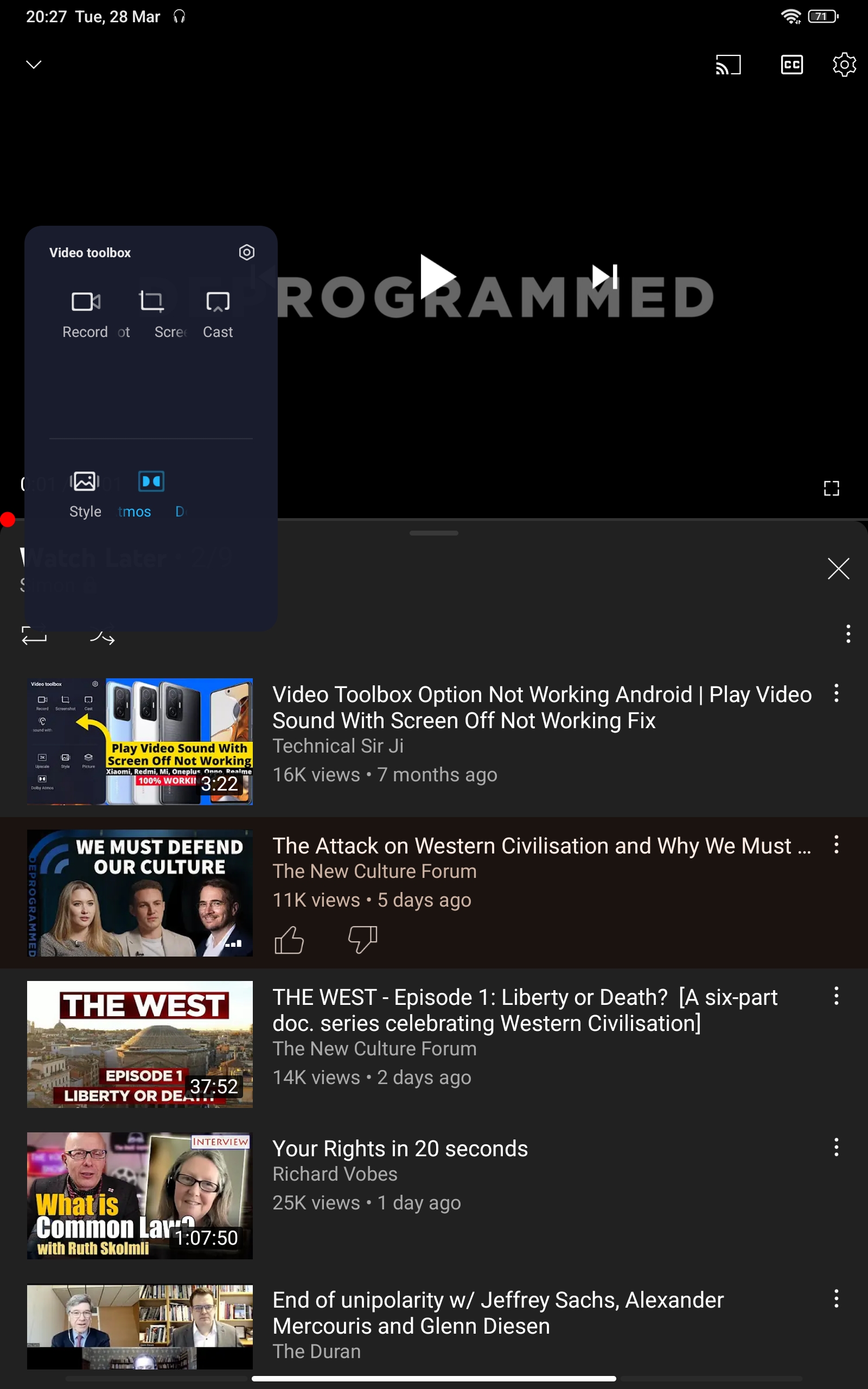Tap Richard Vobes channel name
The height and width of the screenshot is (1389, 868).
pos(335,1174)
